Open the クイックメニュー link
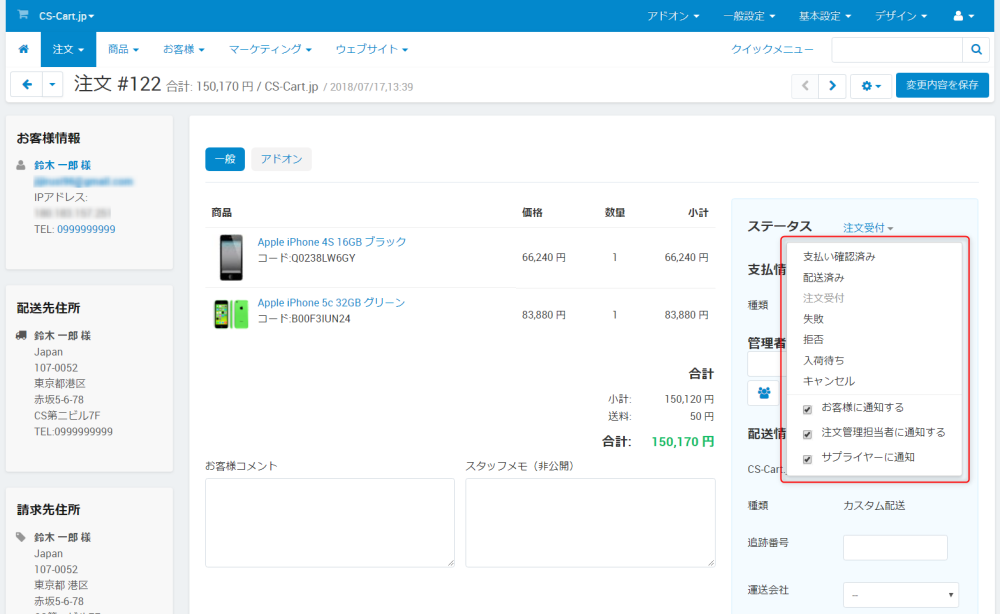The height and width of the screenshot is (614, 1000). pos(772,49)
